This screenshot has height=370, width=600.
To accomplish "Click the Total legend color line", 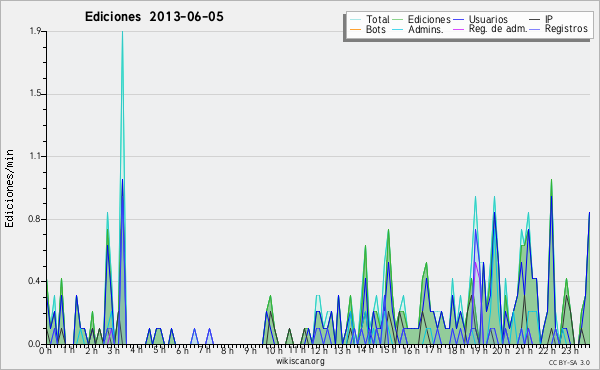I will click(x=355, y=20).
